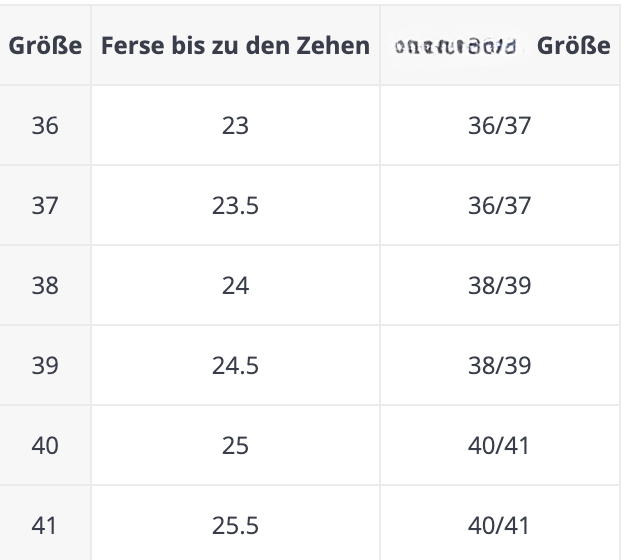Click size 41 row label
Image resolution: width=626 pixels, height=560 pixels.
pyautogui.click(x=44, y=525)
